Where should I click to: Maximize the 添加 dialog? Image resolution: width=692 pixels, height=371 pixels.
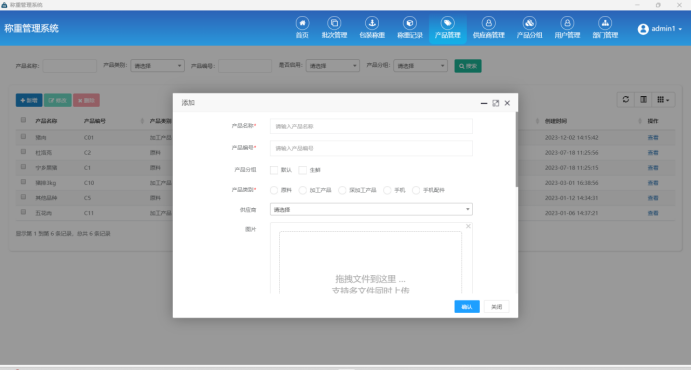tap(496, 103)
